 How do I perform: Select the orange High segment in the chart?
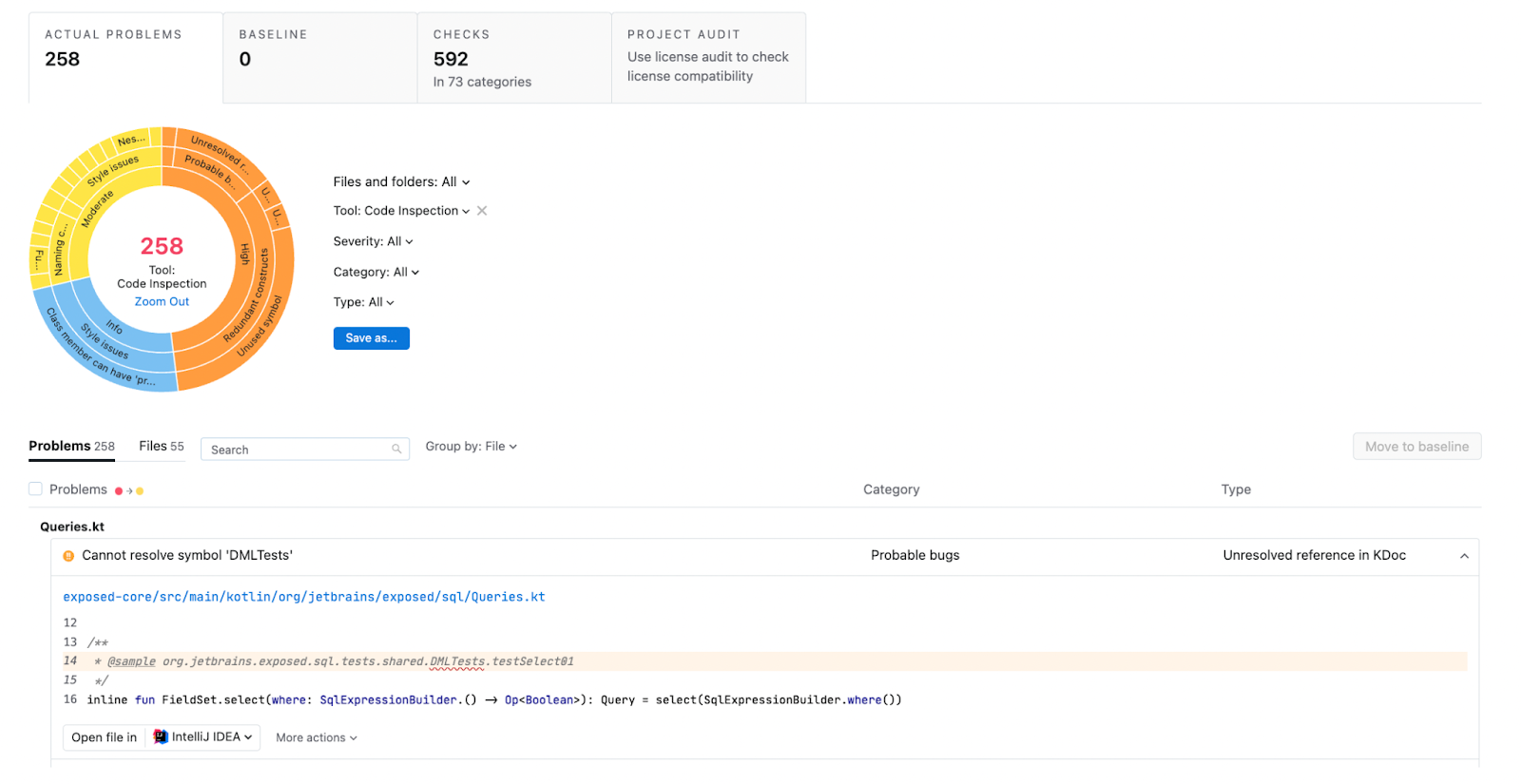242,255
